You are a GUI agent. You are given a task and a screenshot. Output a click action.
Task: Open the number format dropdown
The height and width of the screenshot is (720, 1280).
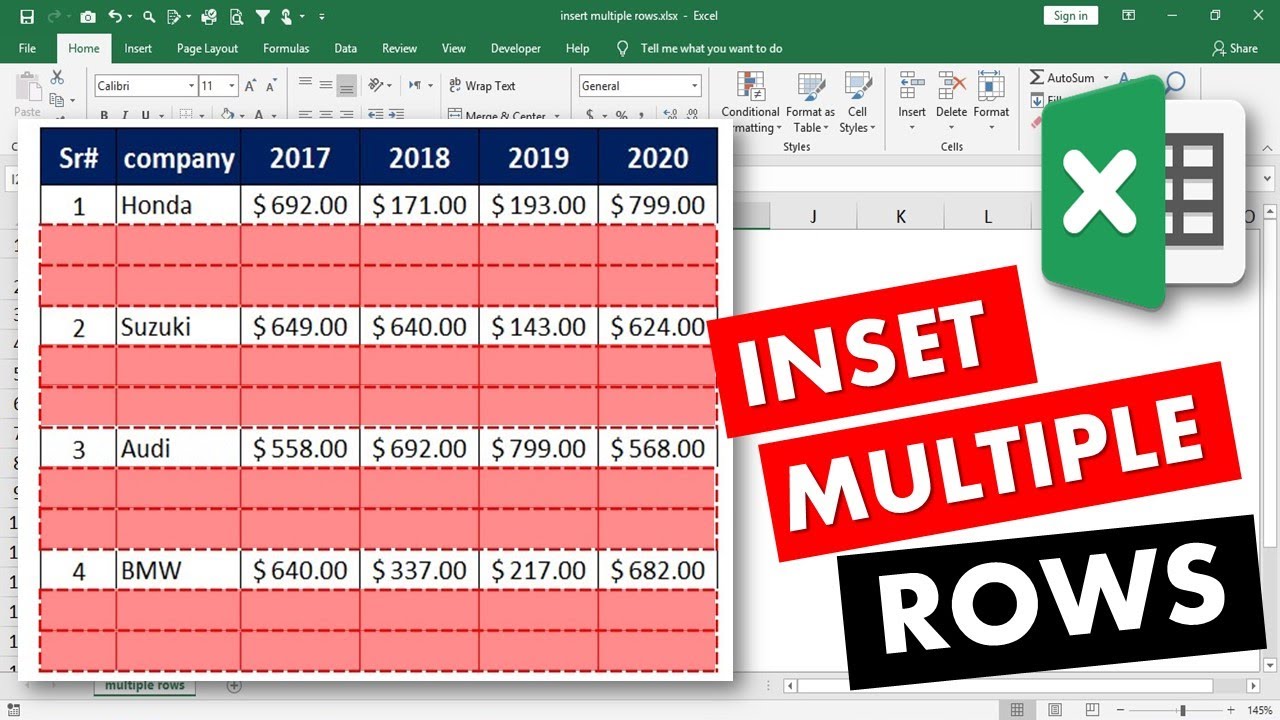point(695,86)
